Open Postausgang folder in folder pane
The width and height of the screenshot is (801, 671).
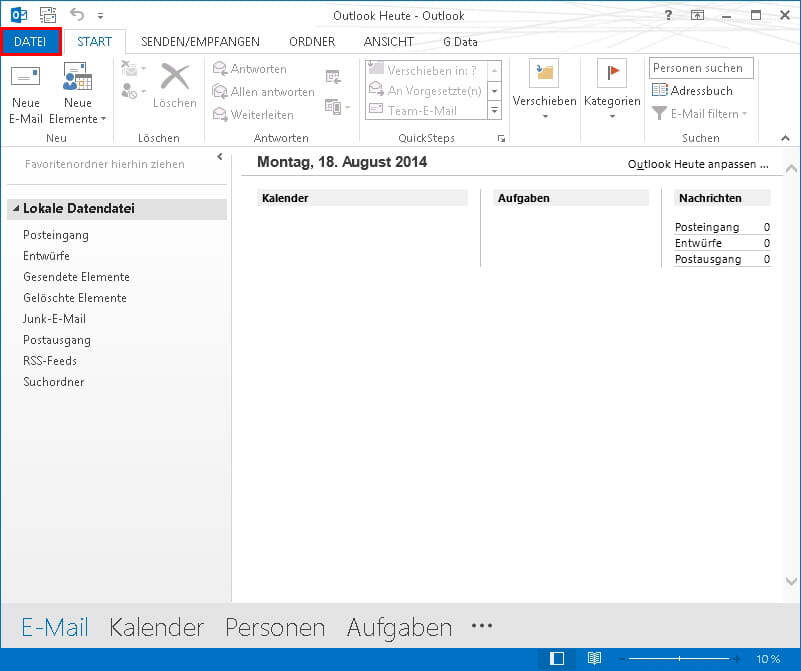57,340
